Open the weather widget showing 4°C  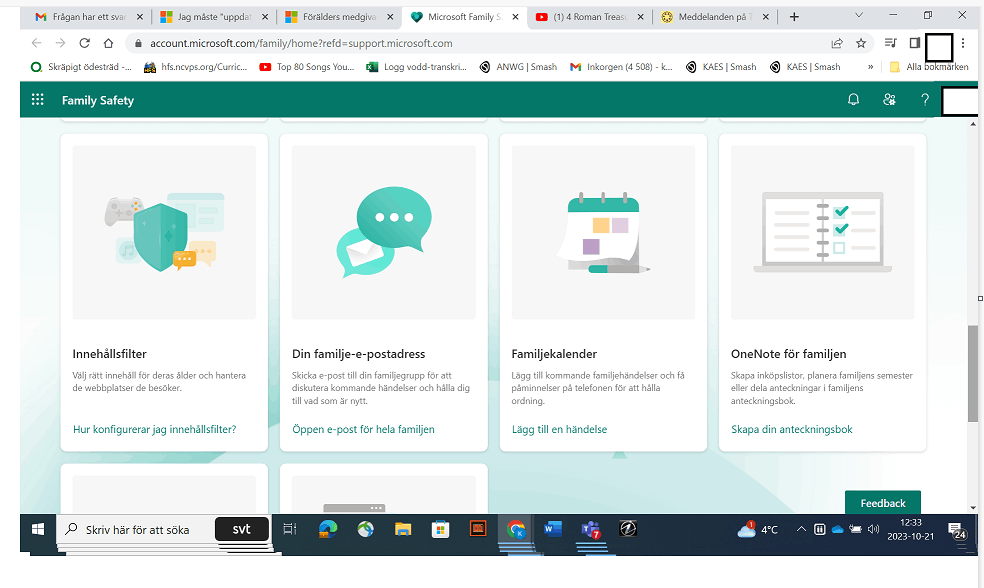[x=757, y=530]
